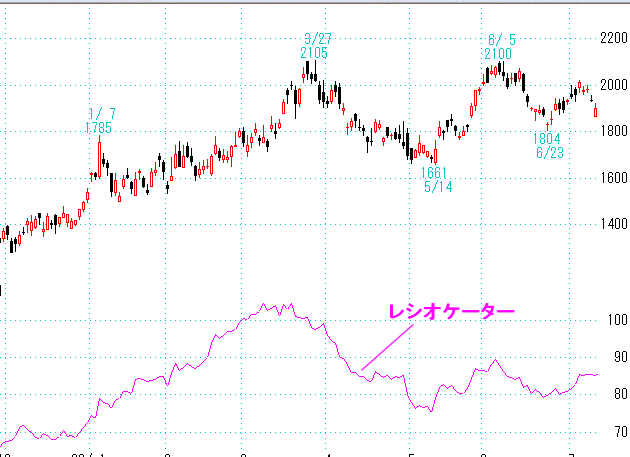The height and width of the screenshot is (457, 630).
Task: Click the 2000 price axis label
Action: tap(612, 85)
